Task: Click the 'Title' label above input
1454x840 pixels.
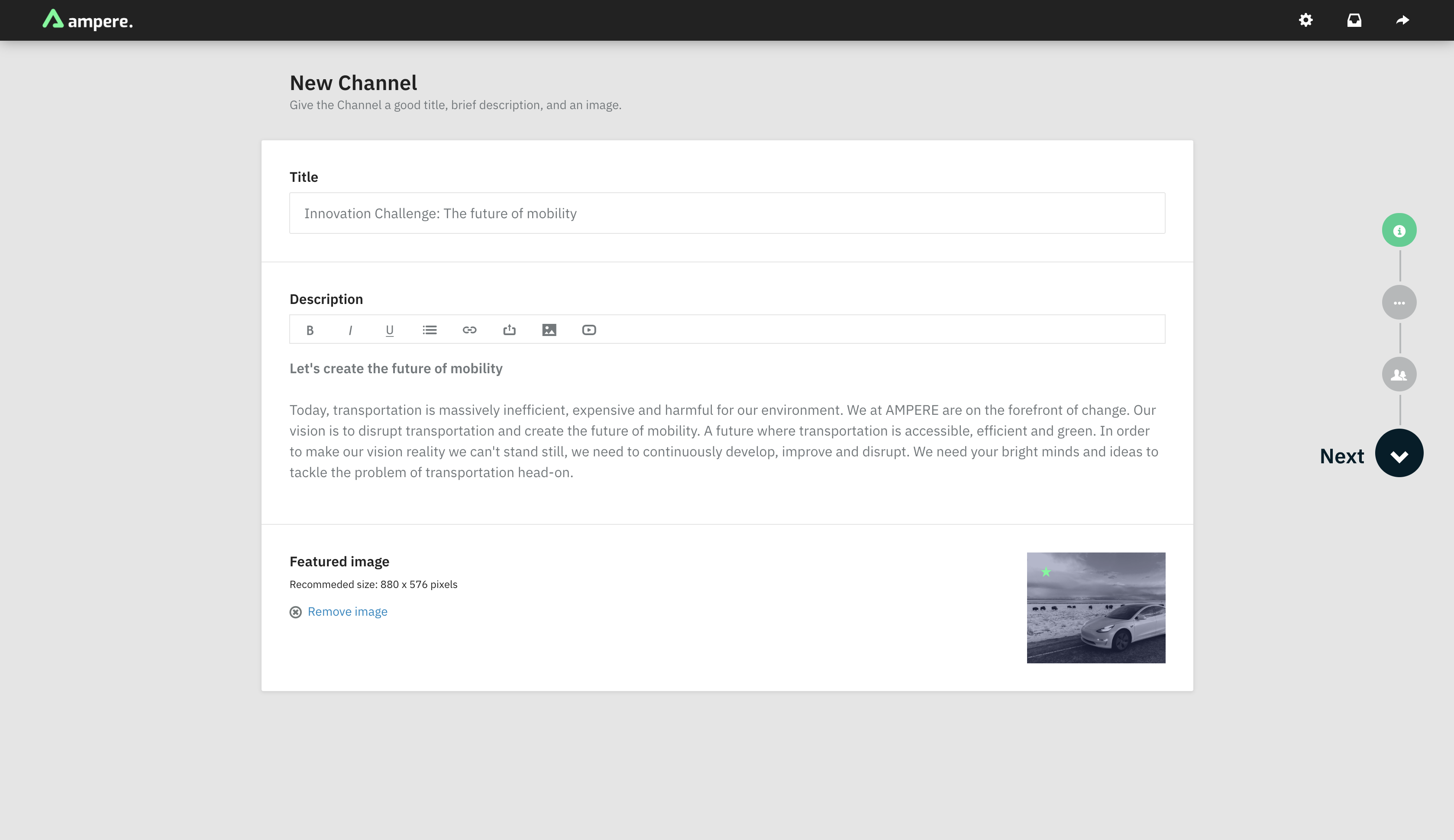Action: [x=304, y=177]
